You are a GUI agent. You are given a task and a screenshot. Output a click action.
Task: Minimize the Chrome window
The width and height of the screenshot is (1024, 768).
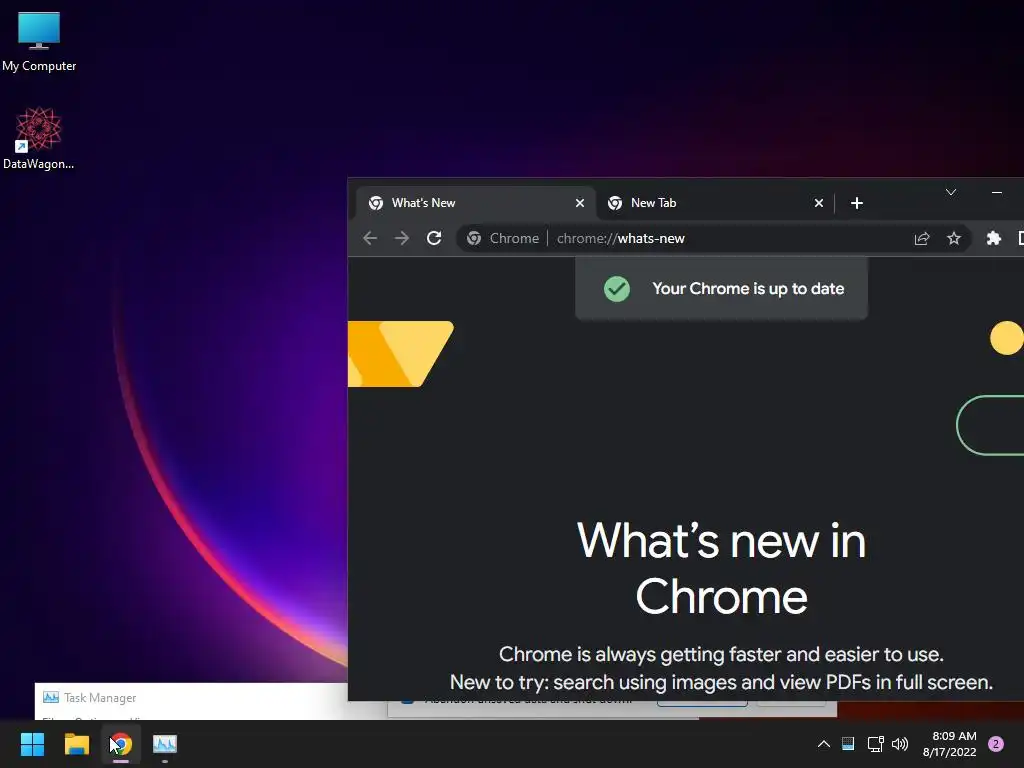997,192
